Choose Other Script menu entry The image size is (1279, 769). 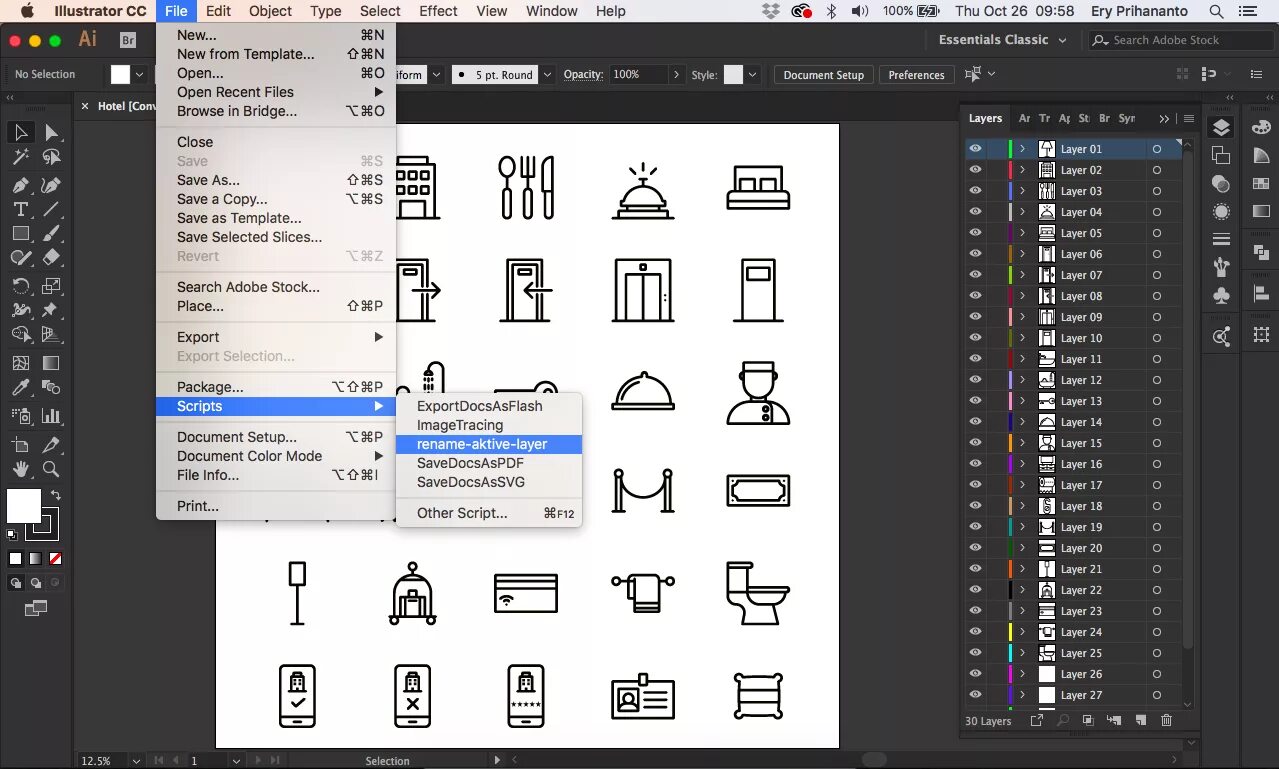489,513
